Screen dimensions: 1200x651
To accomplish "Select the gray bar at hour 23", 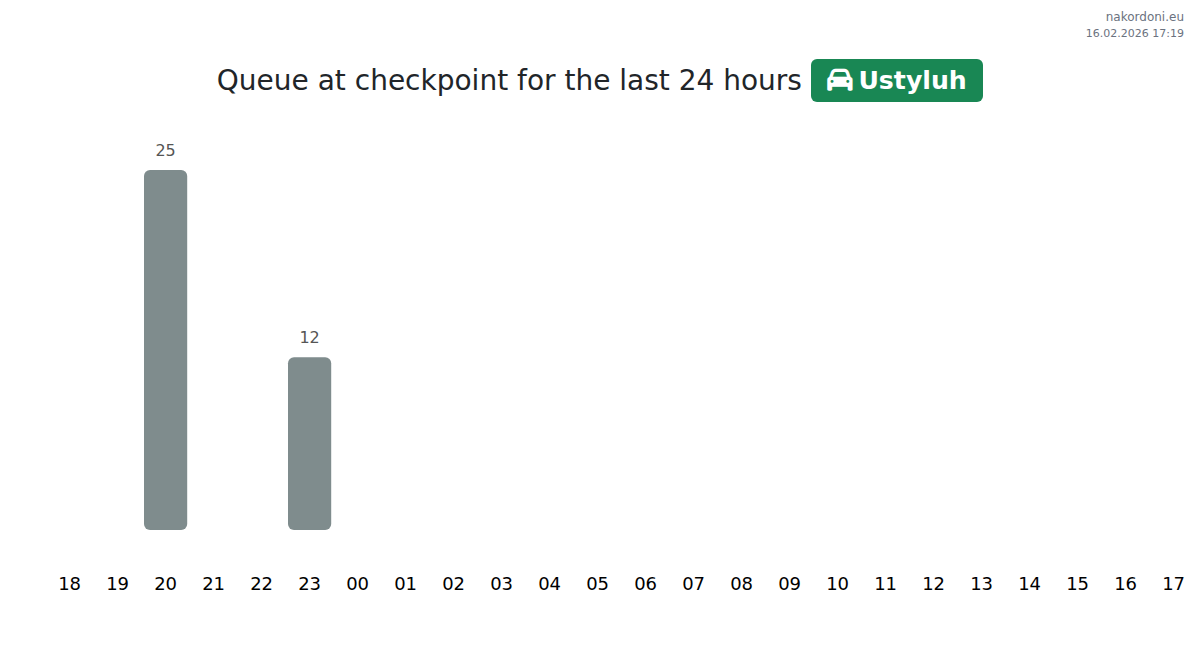I will (309, 443).
